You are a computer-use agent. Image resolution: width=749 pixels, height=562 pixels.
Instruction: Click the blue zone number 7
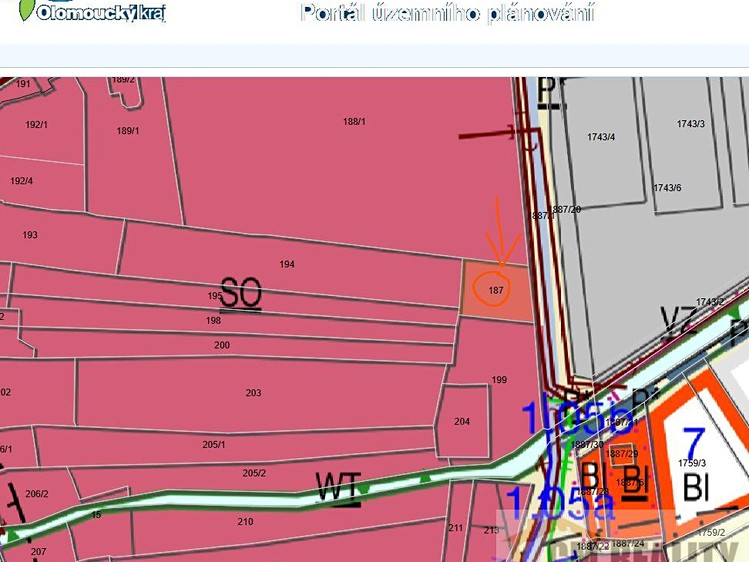[694, 442]
